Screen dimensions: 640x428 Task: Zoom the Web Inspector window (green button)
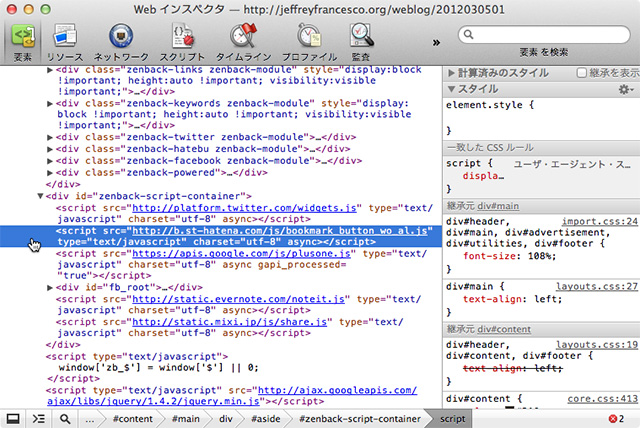(46, 9)
